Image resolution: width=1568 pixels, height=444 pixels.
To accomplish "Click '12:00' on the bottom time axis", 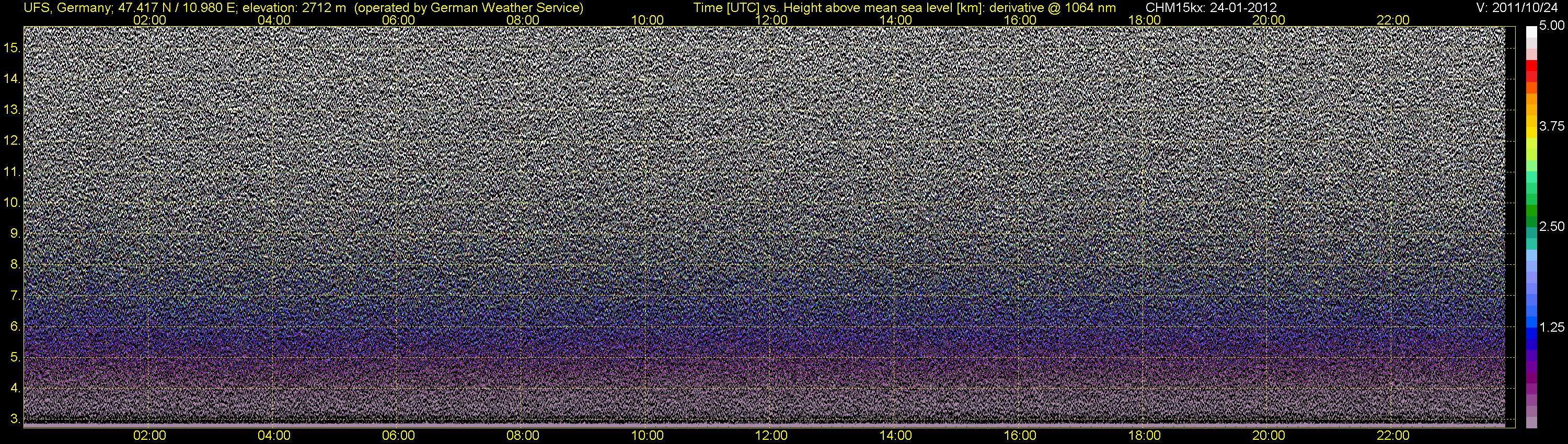I will (771, 436).
